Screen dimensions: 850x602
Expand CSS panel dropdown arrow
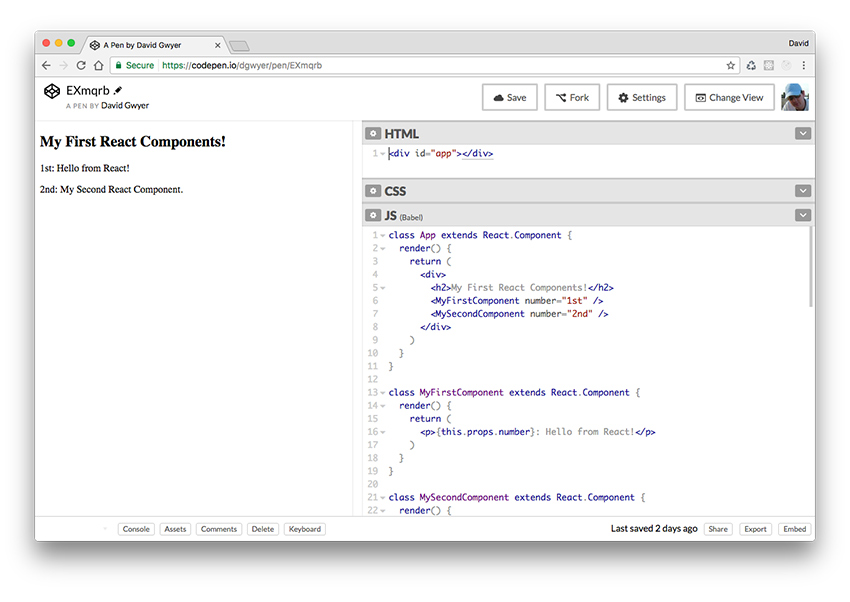(803, 191)
